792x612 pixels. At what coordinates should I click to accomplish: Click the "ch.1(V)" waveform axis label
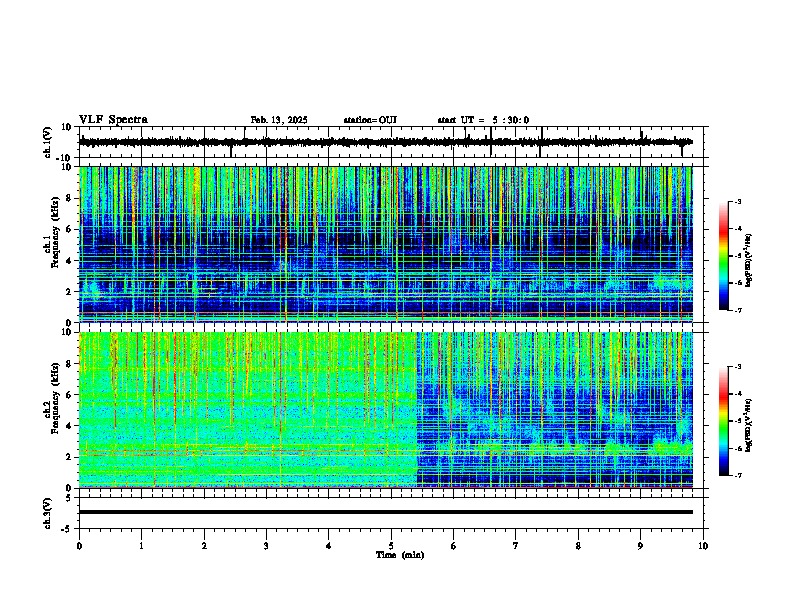coord(48,142)
